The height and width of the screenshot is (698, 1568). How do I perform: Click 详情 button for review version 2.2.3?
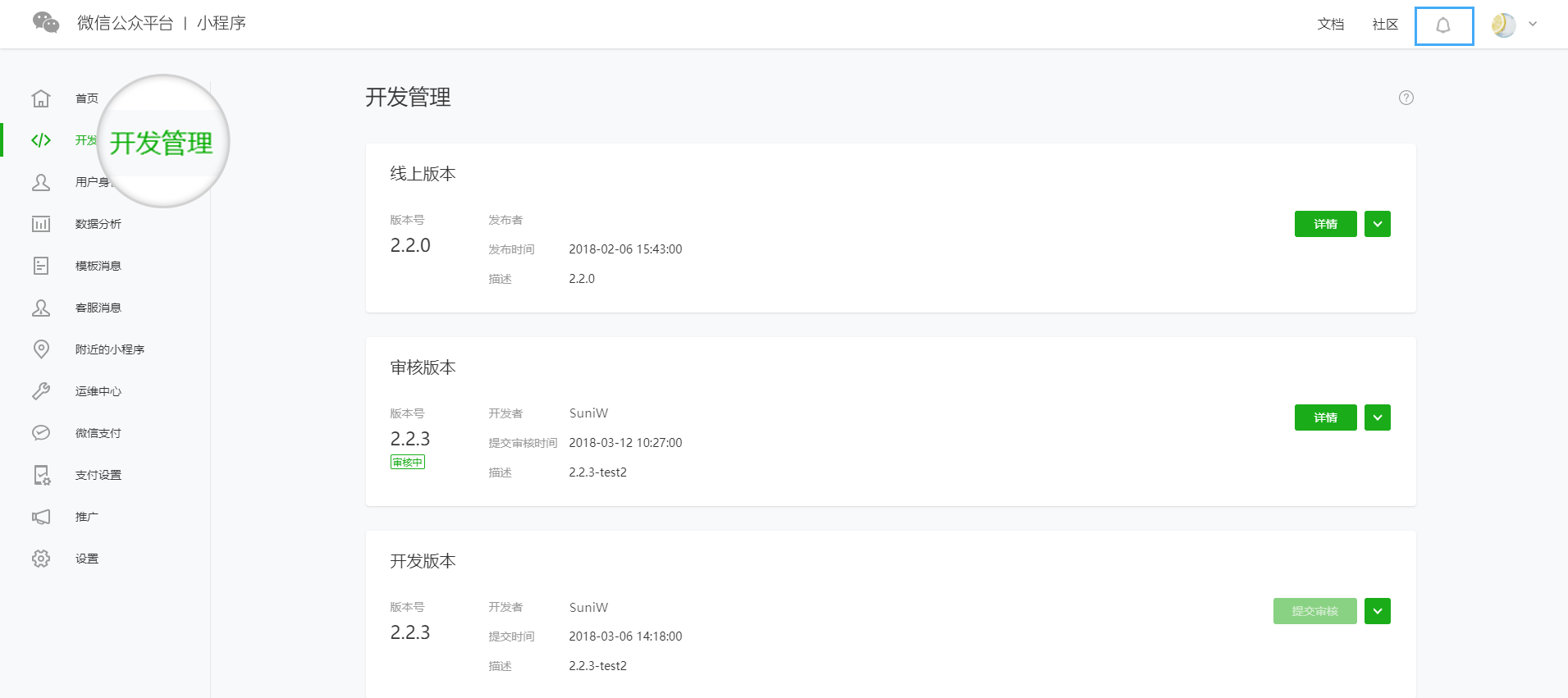coord(1325,417)
